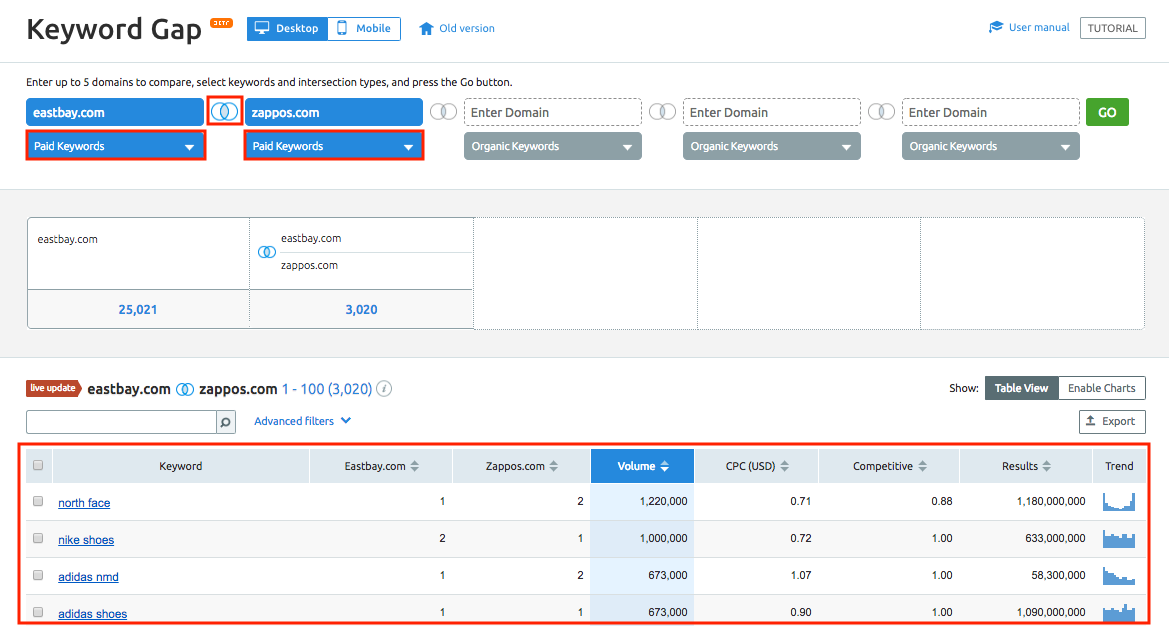Image resolution: width=1169 pixels, height=626 pixels.
Task: Check the adidas nmd row checkbox
Action: pos(38,575)
